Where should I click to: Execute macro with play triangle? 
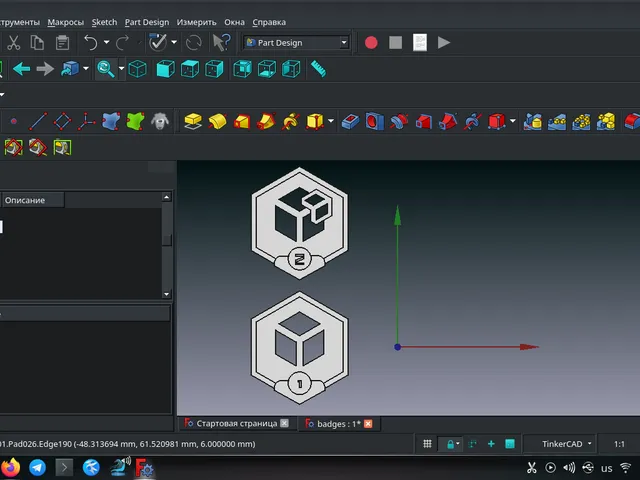[x=444, y=42]
